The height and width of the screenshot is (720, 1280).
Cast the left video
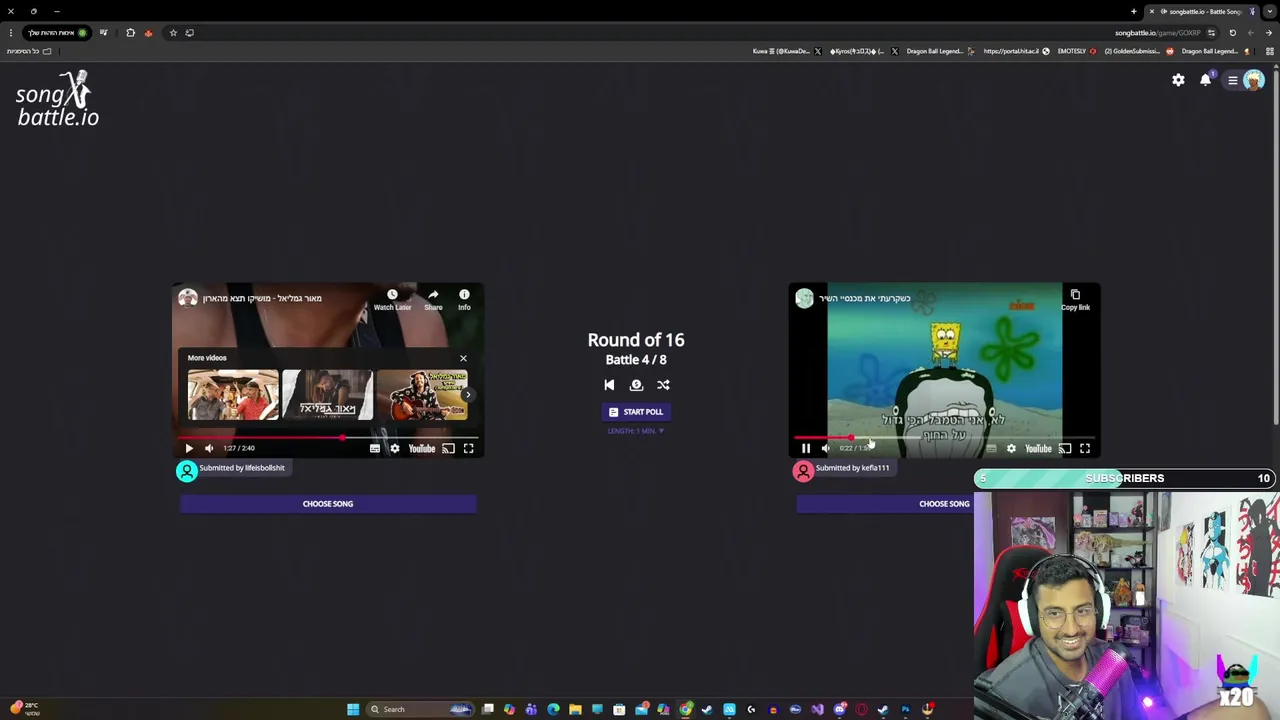point(448,448)
